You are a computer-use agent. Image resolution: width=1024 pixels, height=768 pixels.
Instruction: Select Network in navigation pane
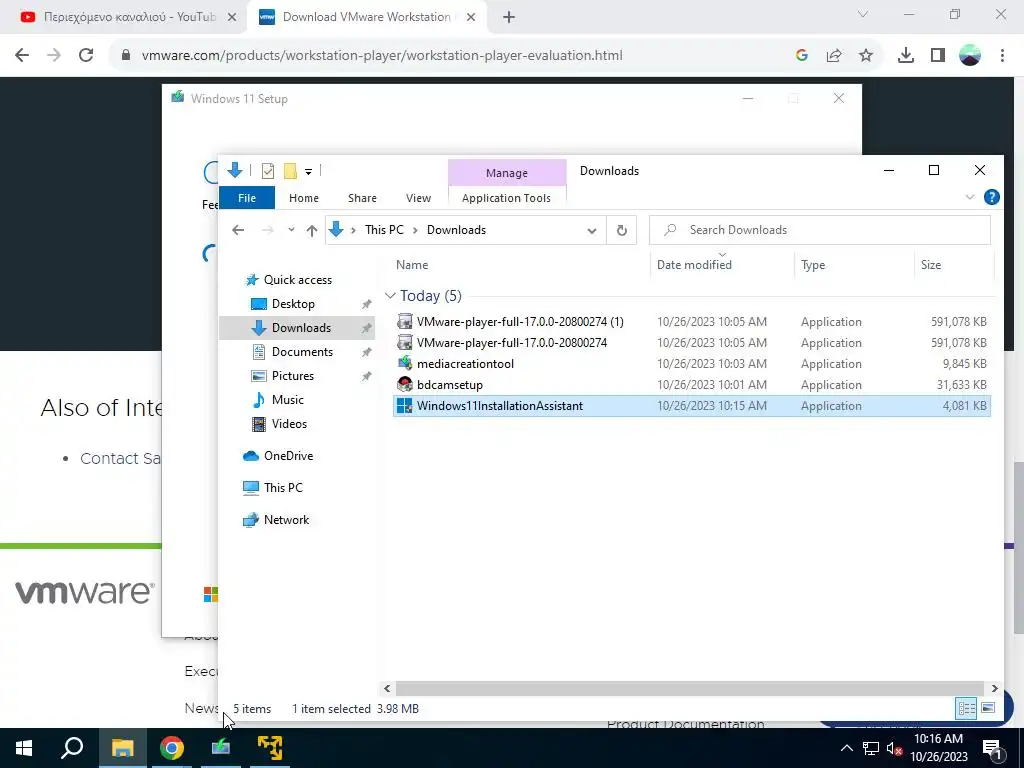coord(286,520)
